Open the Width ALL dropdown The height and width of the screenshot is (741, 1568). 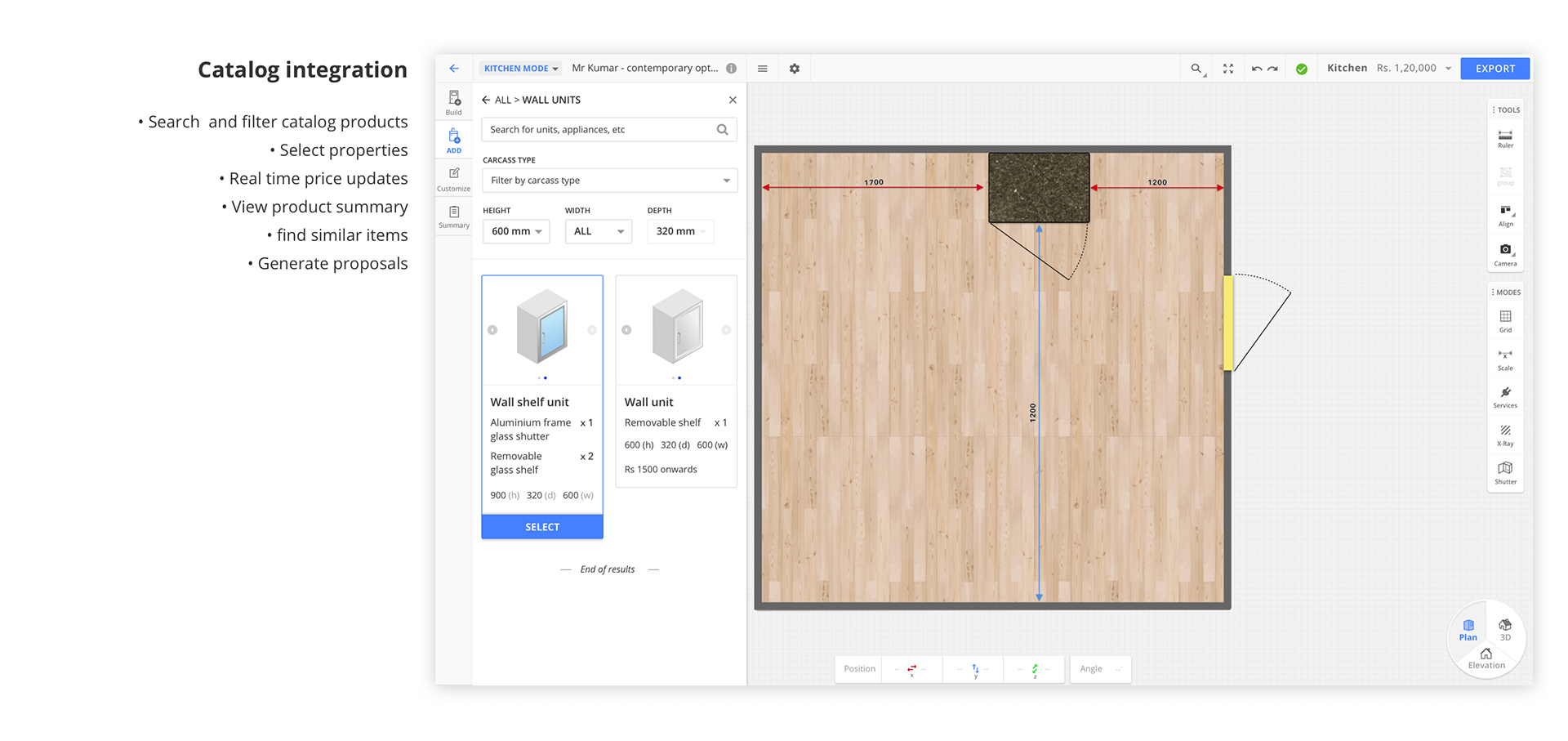coord(599,231)
